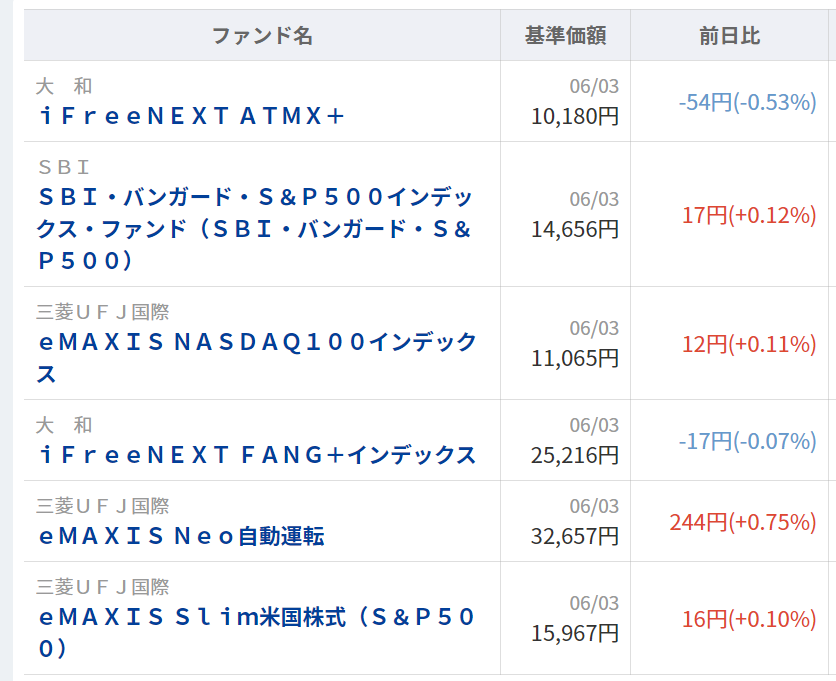The height and width of the screenshot is (681, 836).
Task: Click the -17円(-0.07%) change value
Action: point(747,441)
